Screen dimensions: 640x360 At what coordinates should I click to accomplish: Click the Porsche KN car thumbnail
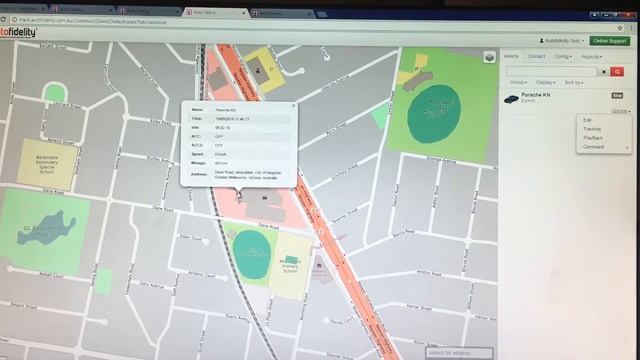click(511, 99)
